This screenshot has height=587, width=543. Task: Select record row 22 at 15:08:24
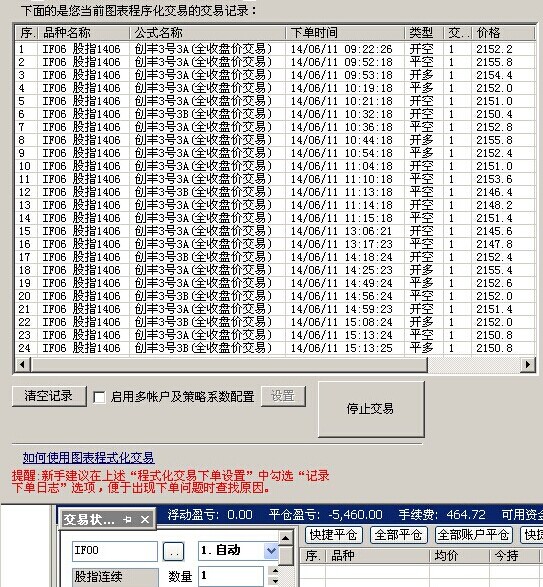pos(275,322)
